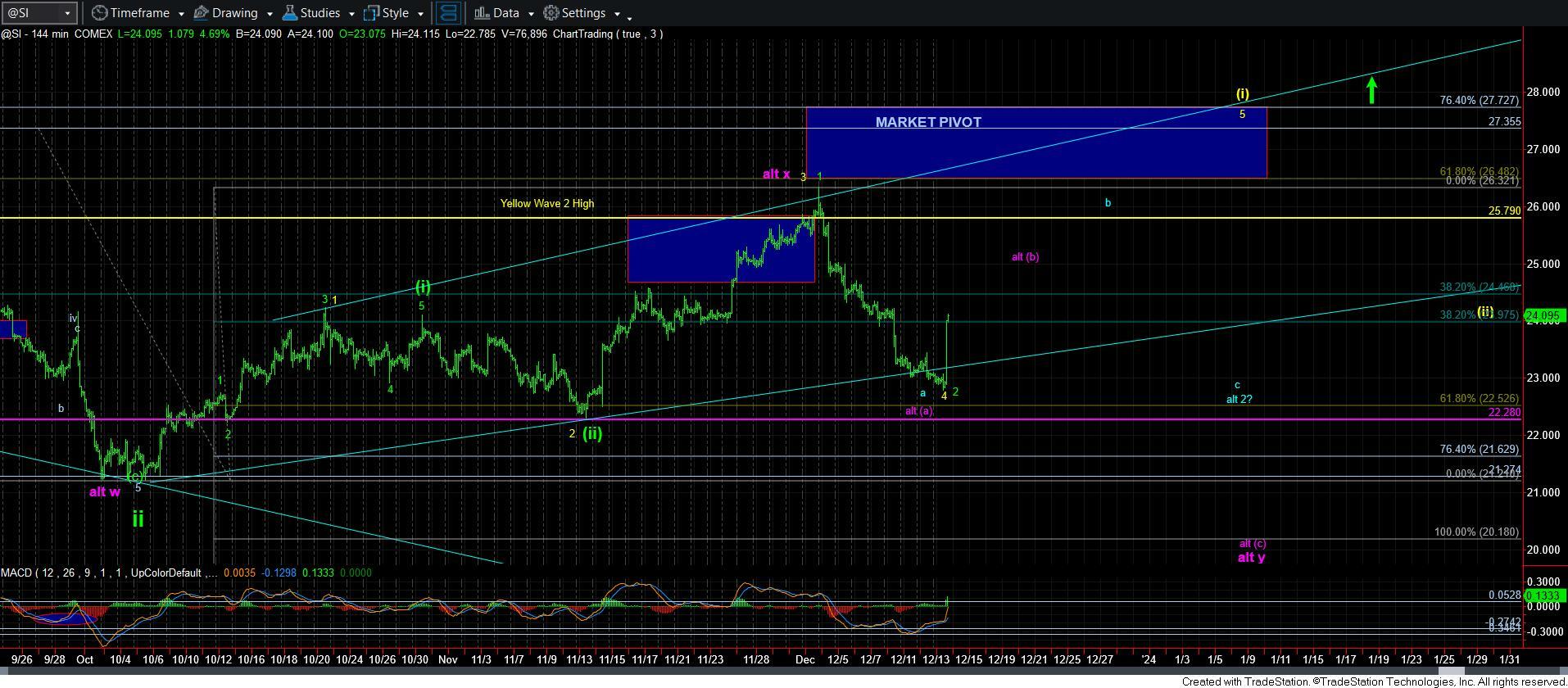Open the toolbar overflow arrow after Settings
This screenshot has width=1568, height=688.
pyautogui.click(x=628, y=16)
